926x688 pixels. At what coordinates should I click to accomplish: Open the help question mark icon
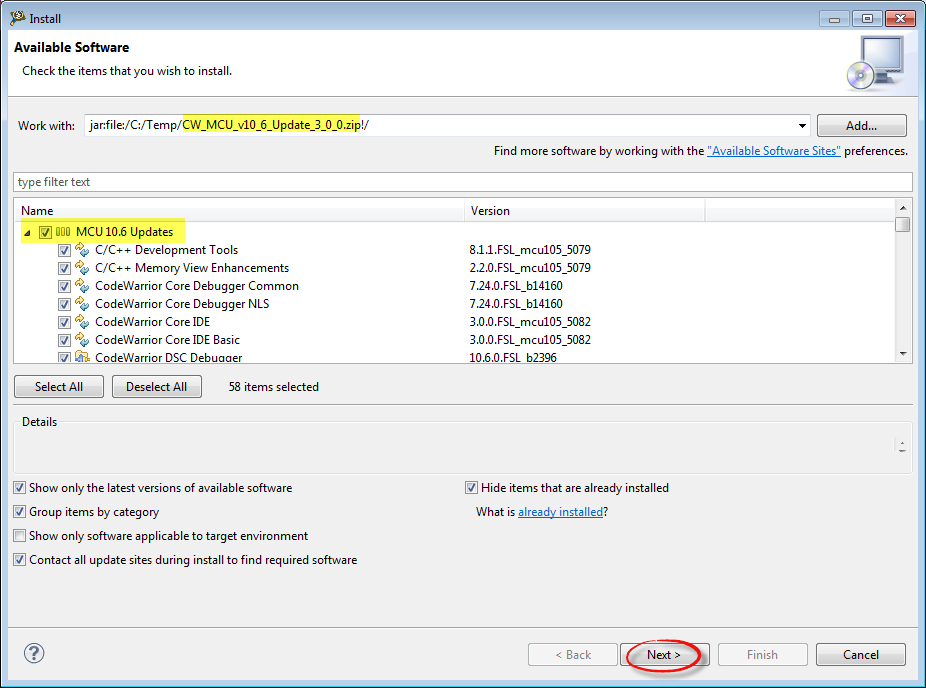tap(34, 653)
